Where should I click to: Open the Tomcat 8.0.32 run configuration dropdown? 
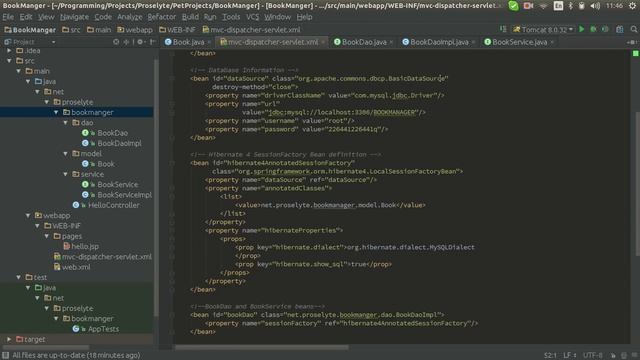pos(543,29)
